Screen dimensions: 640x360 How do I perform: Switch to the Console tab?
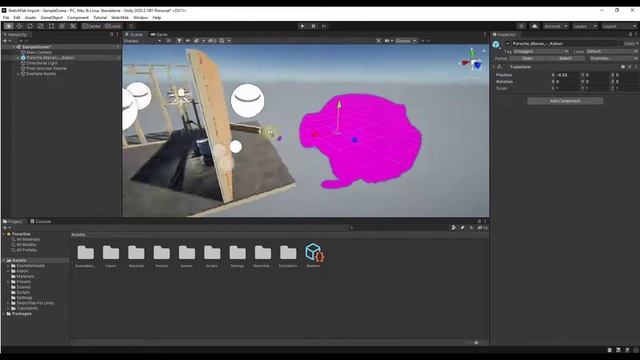40,221
